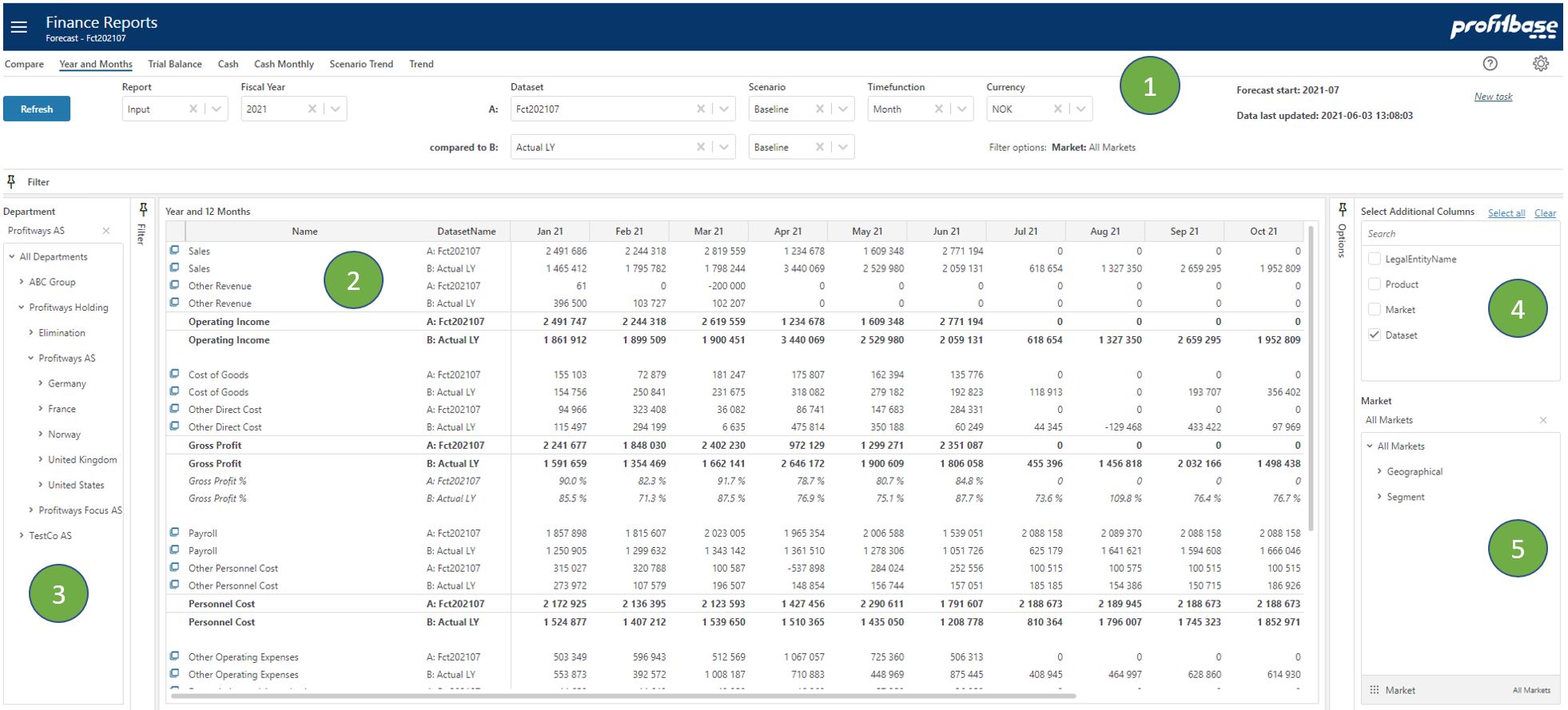1568x710 pixels.
Task: Open the hamburger navigation menu
Action: [x=19, y=27]
